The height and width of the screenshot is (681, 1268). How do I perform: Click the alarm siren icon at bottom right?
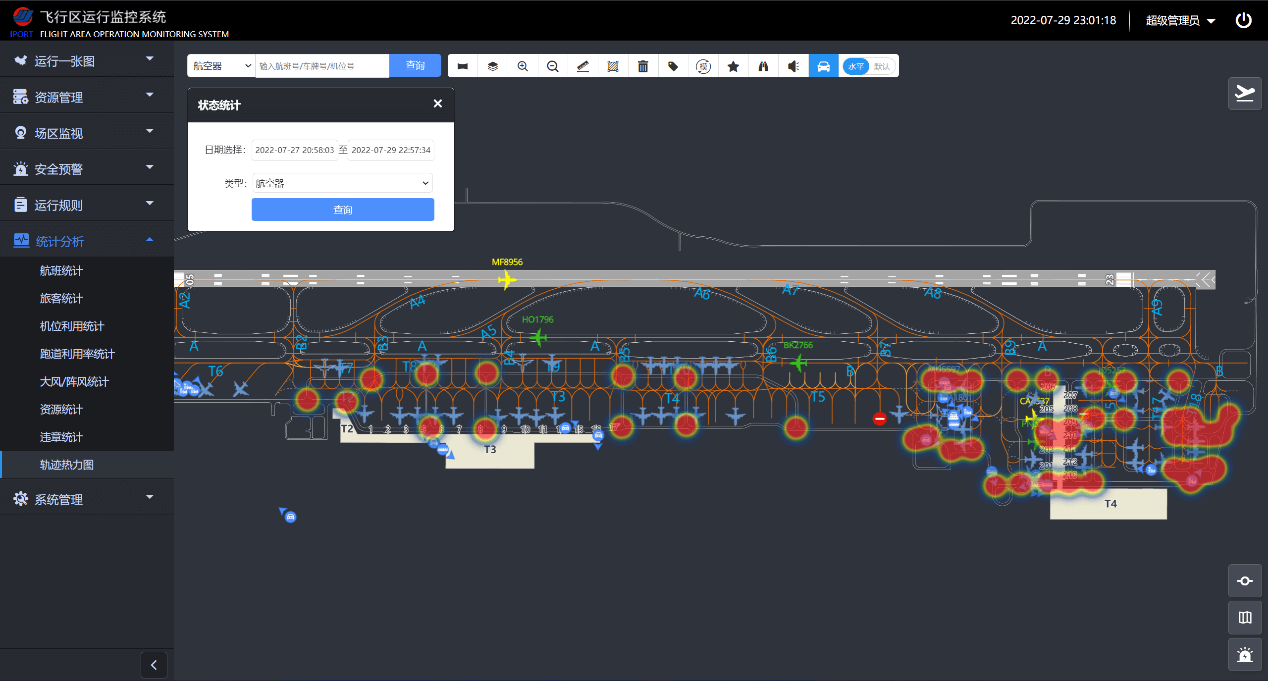tap(1245, 655)
